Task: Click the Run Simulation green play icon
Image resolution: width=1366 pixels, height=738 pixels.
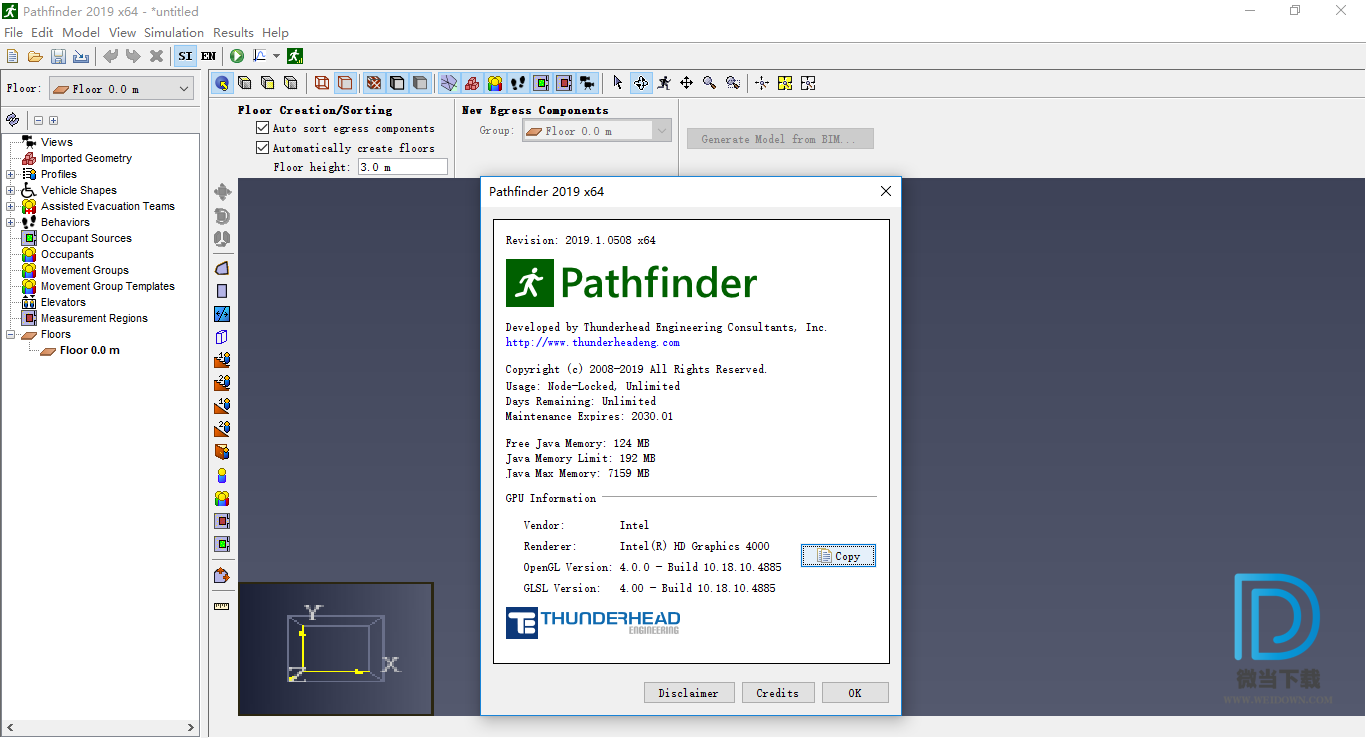Action: pos(237,56)
